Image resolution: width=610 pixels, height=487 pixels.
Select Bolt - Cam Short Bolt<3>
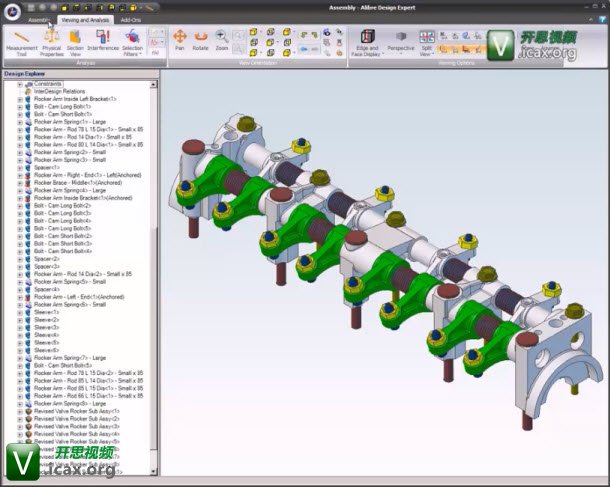pyautogui.click(x=63, y=244)
